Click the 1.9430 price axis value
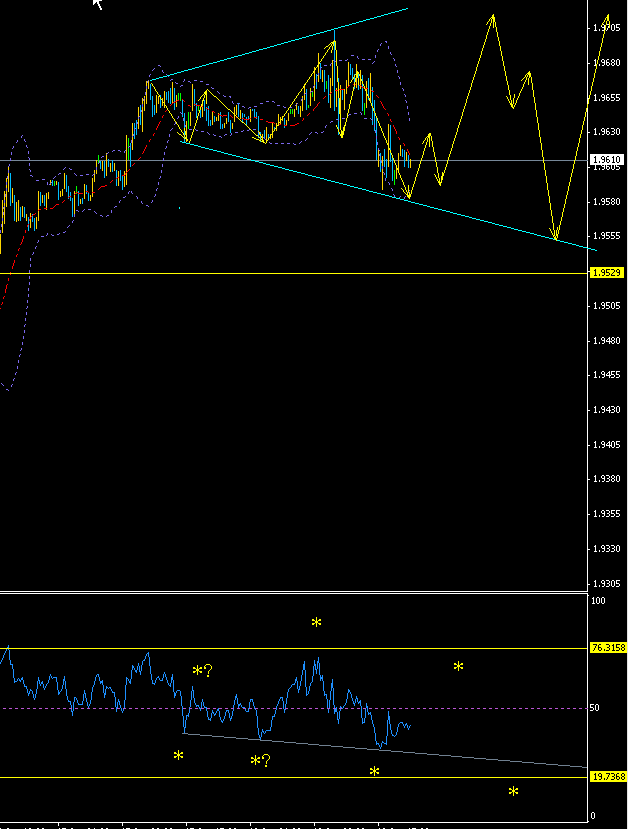 607,410
